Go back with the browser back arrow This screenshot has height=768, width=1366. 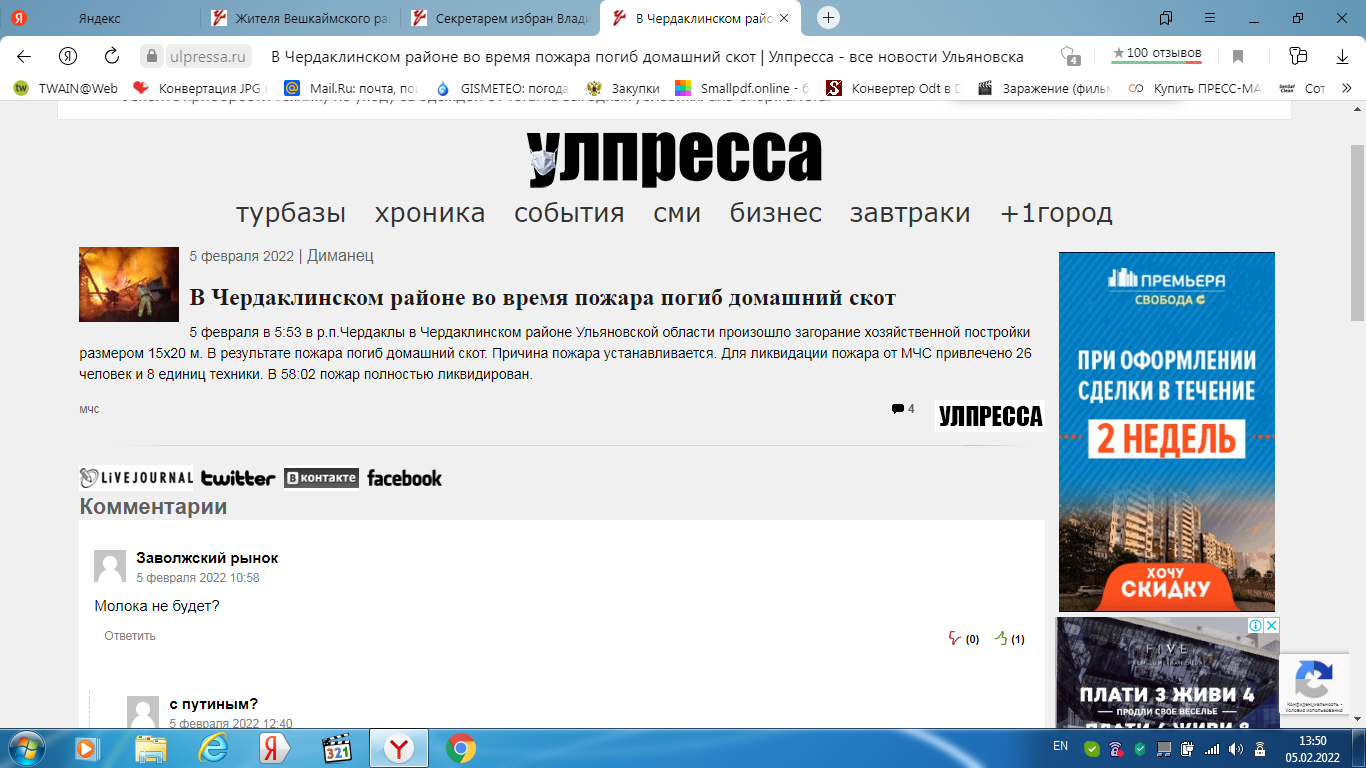tap(24, 56)
